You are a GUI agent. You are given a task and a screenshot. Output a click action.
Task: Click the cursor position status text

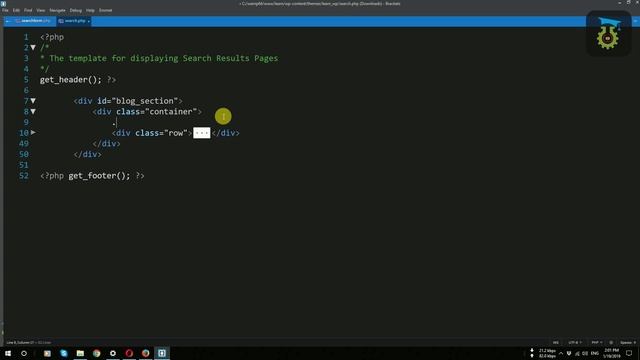29,342
